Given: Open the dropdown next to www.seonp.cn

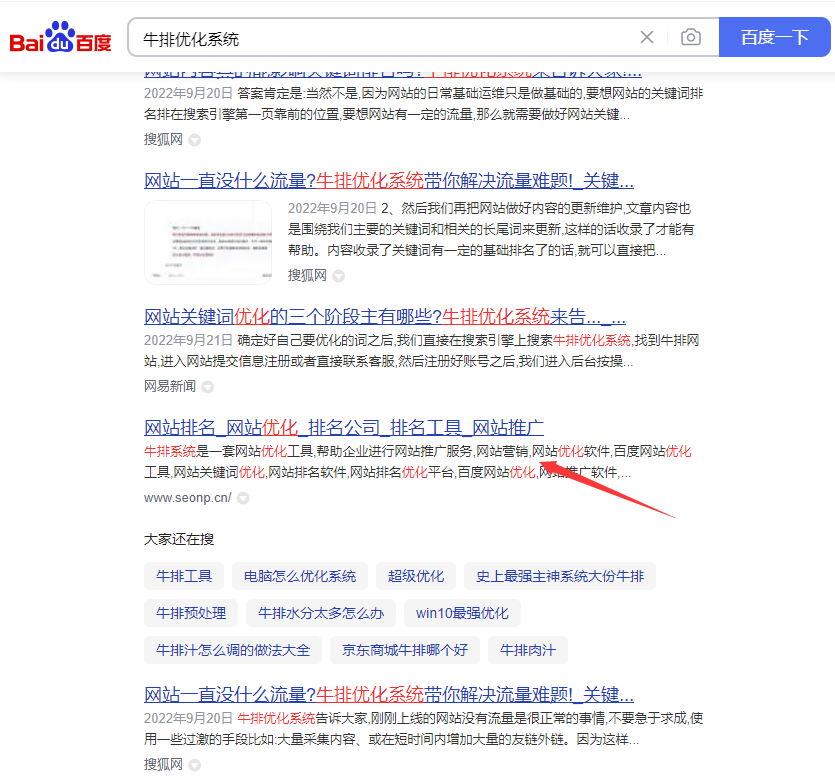Looking at the screenshot, I should tap(241, 497).
